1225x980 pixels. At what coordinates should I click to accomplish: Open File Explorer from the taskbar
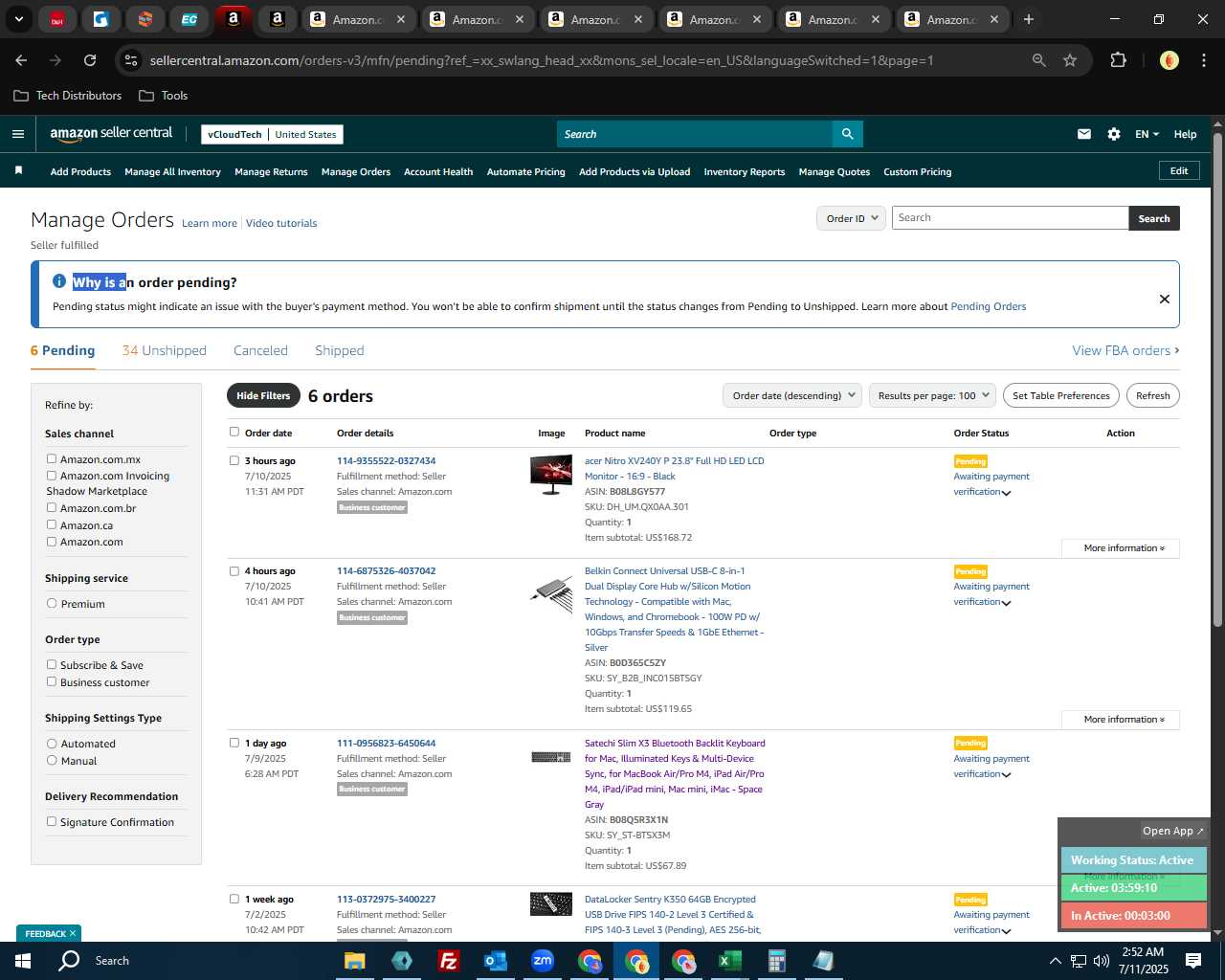click(x=354, y=961)
